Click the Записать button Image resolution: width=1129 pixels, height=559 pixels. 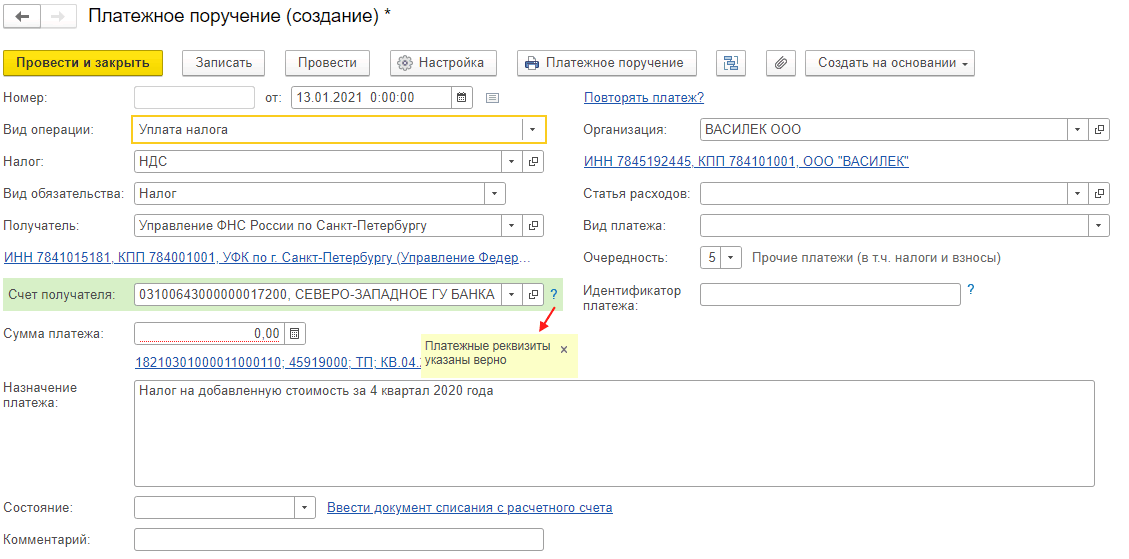[x=223, y=63]
